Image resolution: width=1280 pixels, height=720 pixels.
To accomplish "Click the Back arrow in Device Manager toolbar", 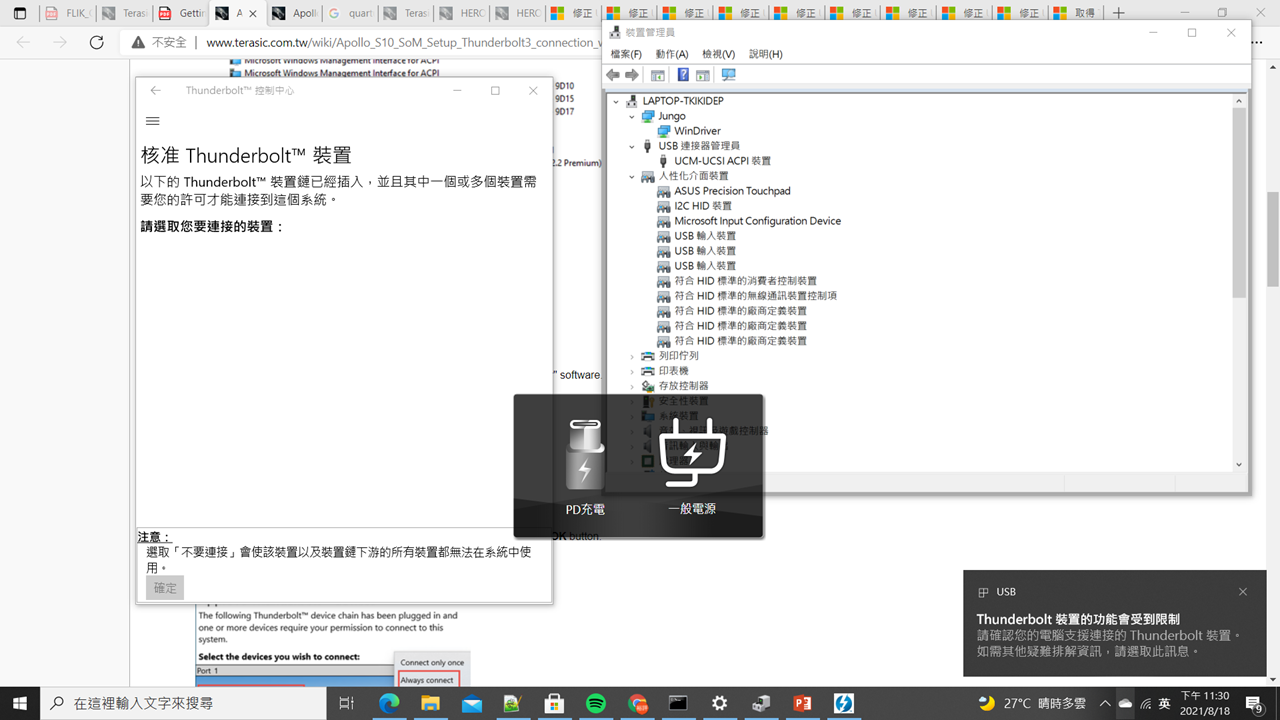I will click(613, 75).
